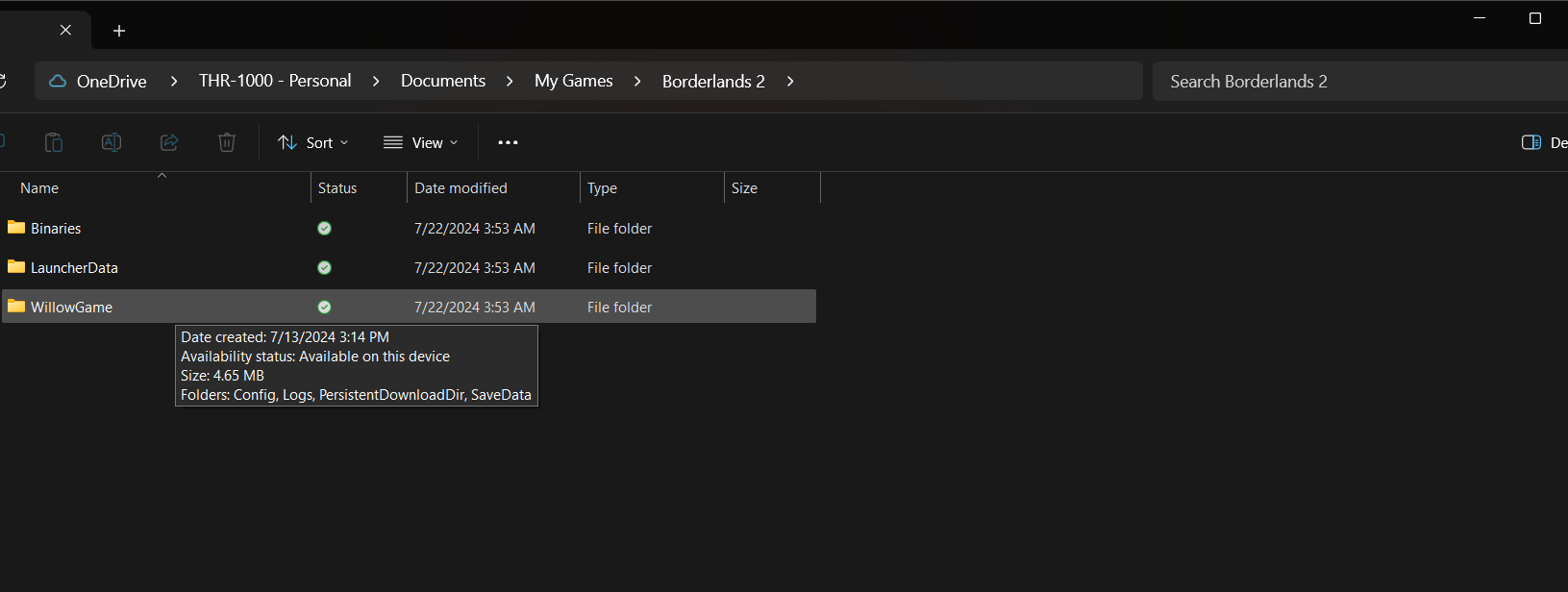Open the See more ellipsis menu
This screenshot has height=592, width=1568.
508,142
